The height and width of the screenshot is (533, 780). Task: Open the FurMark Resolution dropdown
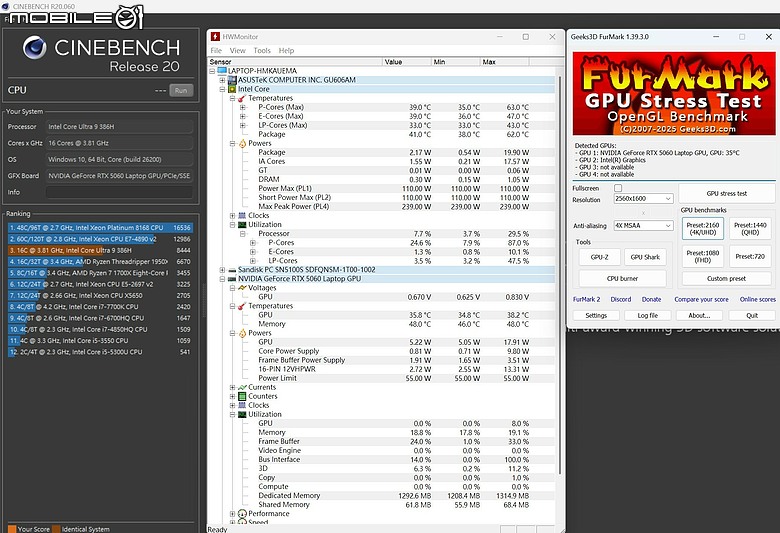click(643, 199)
